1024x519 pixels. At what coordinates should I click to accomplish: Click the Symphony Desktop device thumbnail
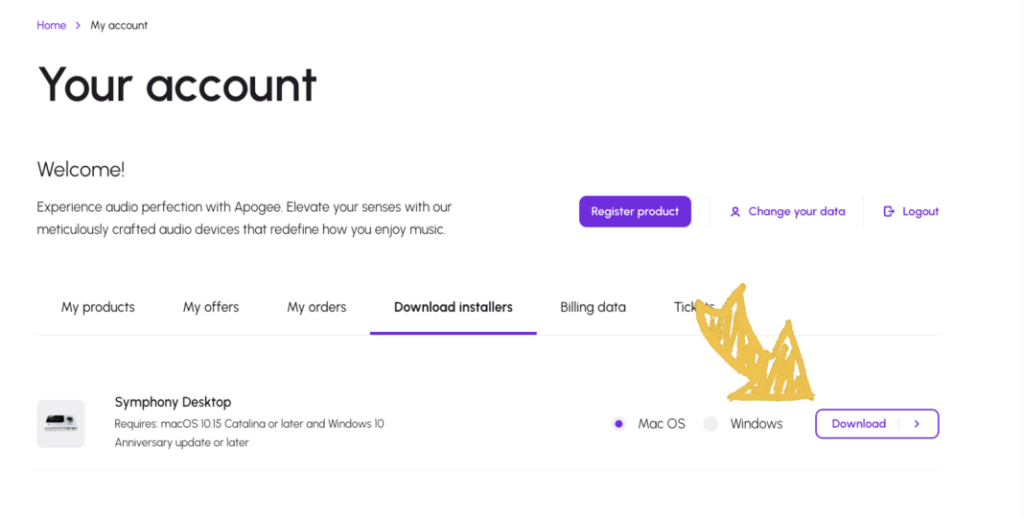(61, 424)
